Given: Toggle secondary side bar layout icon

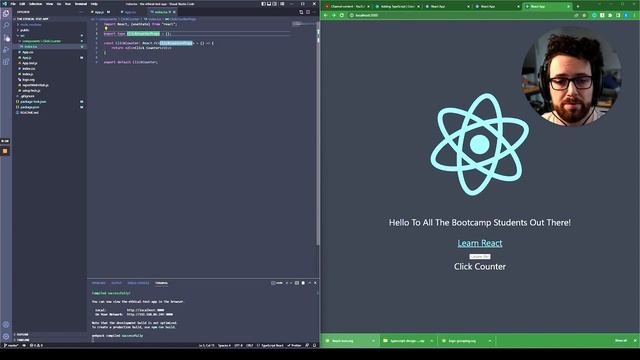Looking at the screenshot, I should (275, 4).
